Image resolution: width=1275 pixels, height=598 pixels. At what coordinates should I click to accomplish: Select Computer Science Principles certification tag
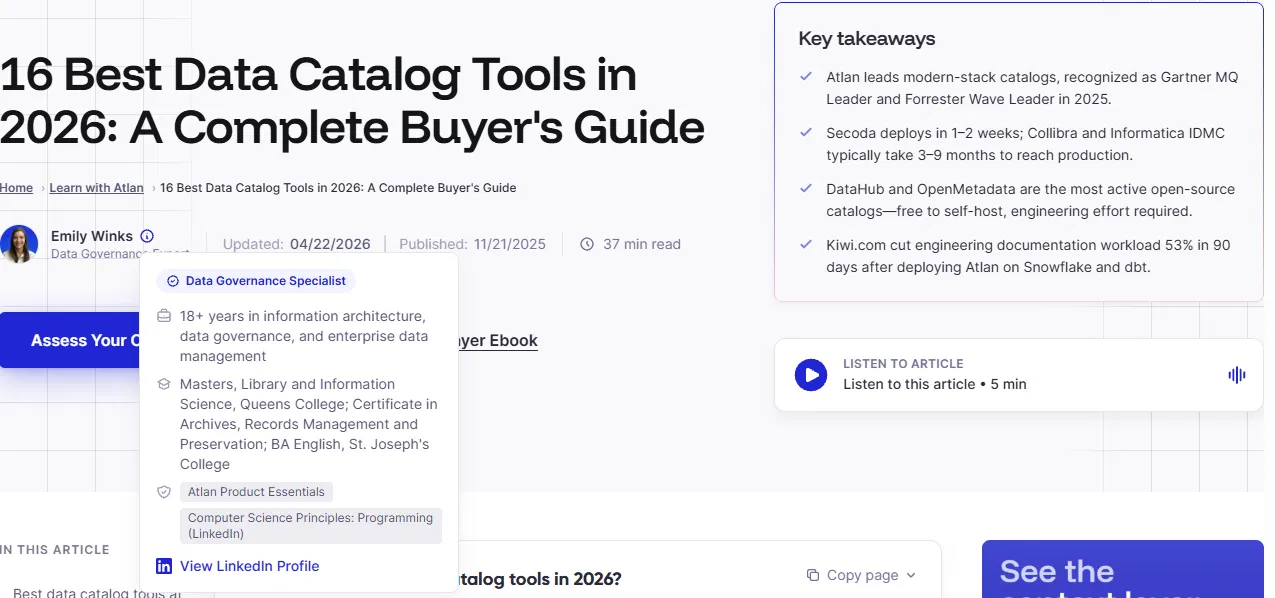(311, 526)
